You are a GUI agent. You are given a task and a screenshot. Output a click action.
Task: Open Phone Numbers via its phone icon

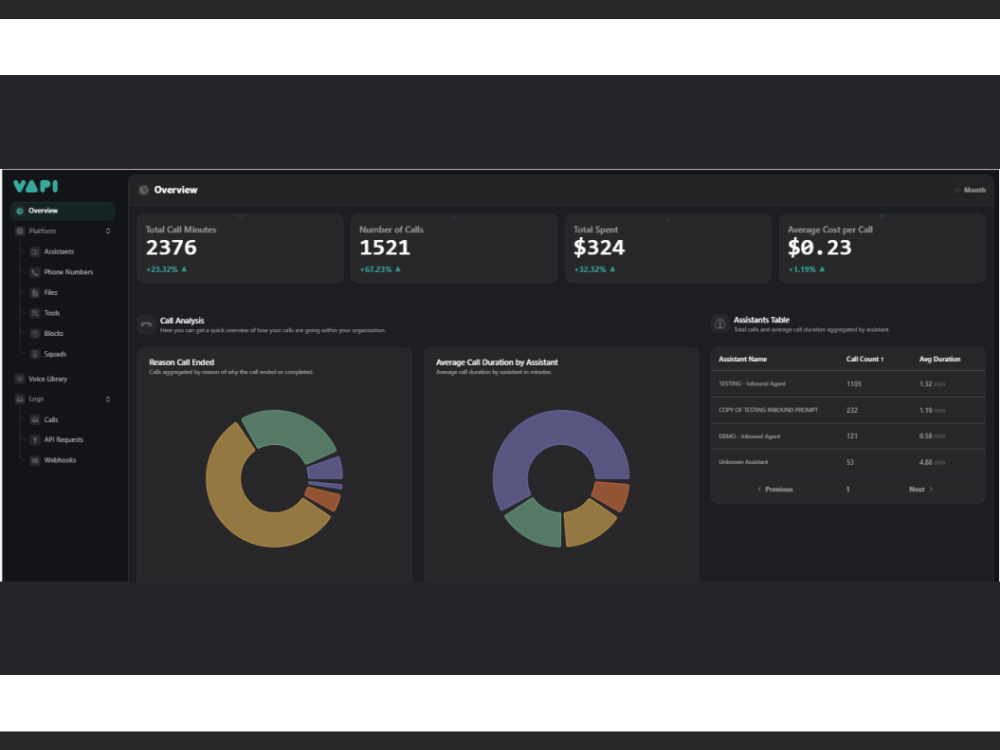(35, 272)
